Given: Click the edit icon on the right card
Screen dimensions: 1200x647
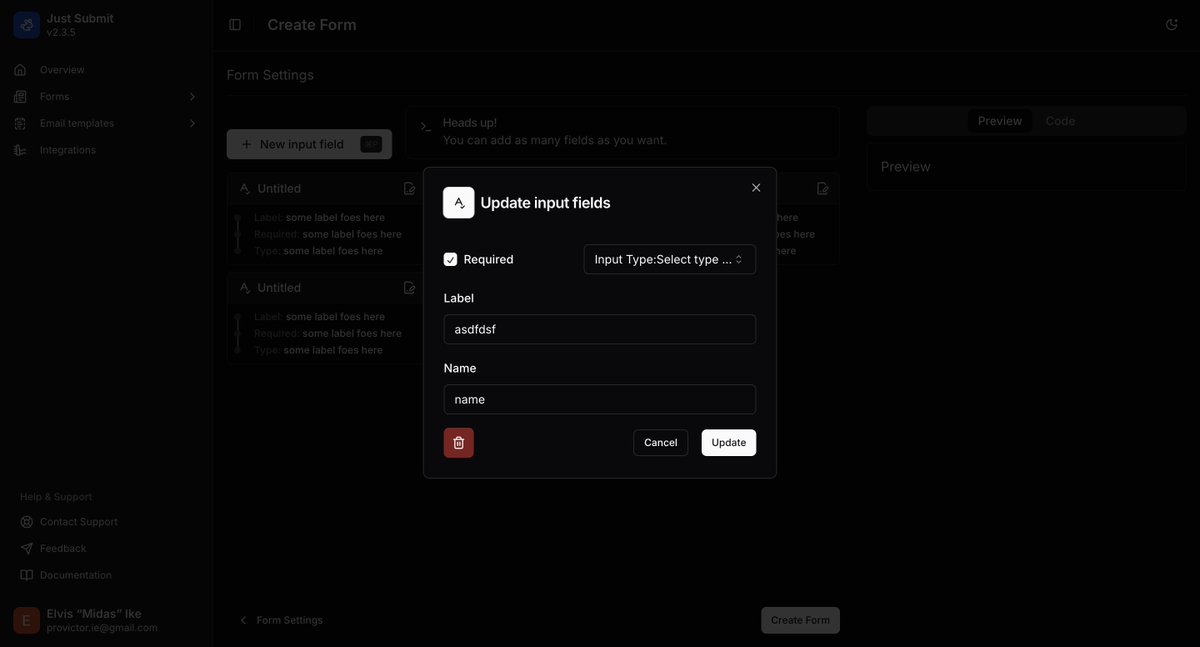Looking at the screenshot, I should click(823, 189).
